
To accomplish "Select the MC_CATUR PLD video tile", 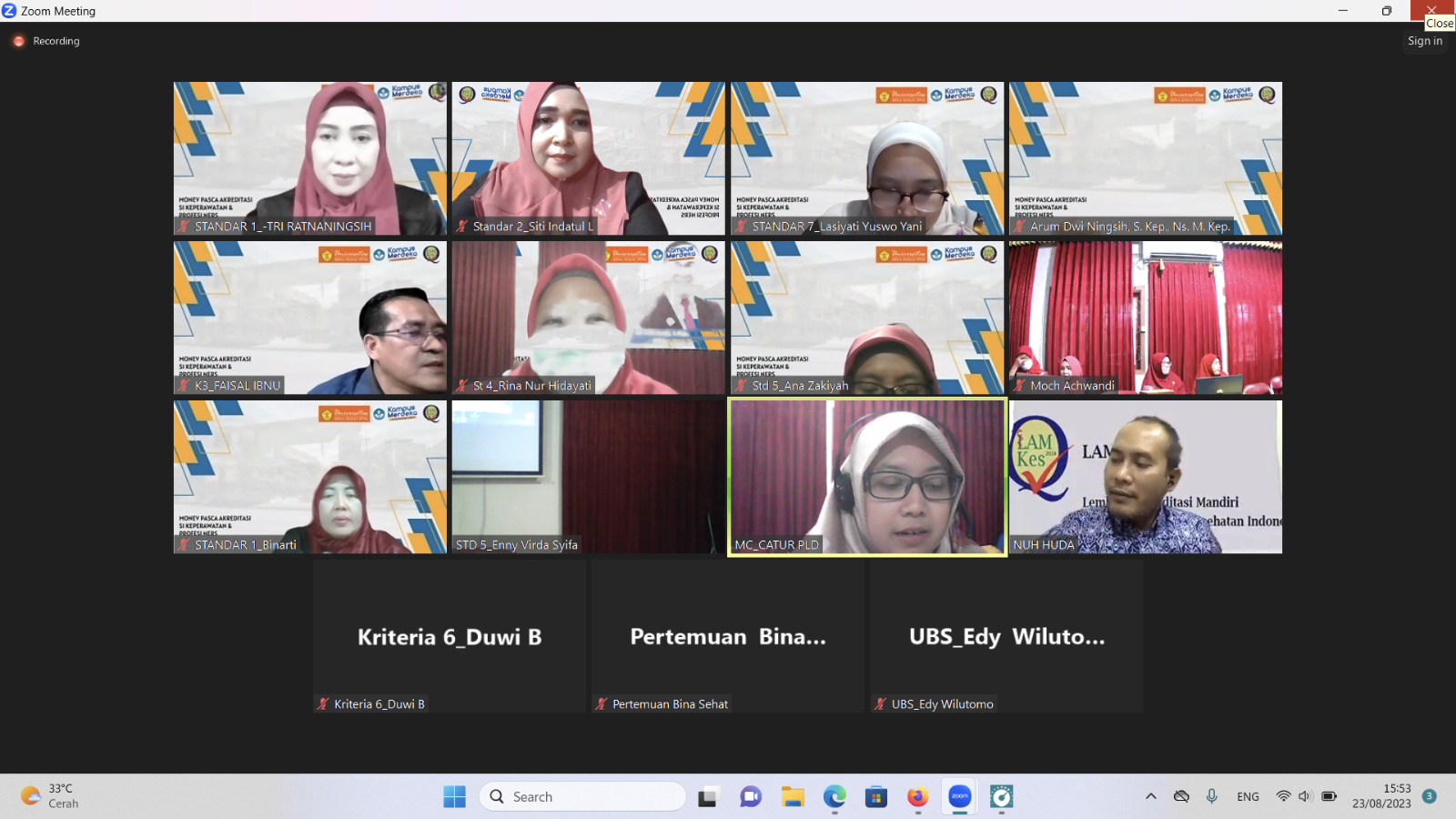I will click(x=866, y=477).
